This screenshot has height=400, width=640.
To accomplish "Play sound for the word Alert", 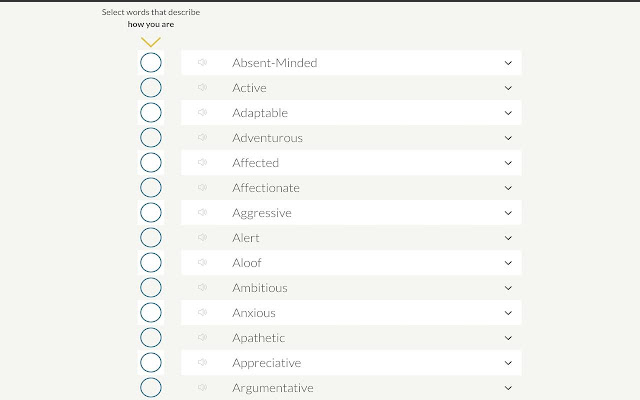I will [x=202, y=238].
